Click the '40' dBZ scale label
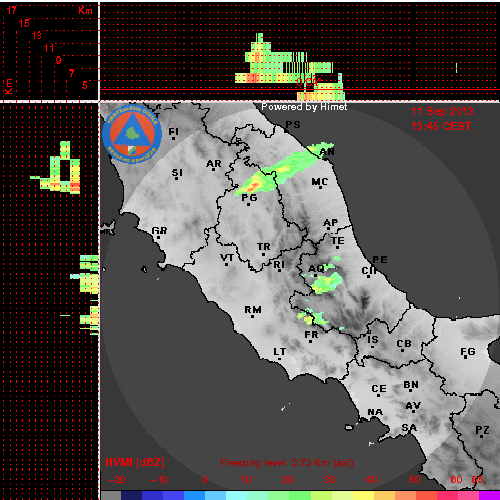Screen dimensions: 500x500 (371, 480)
